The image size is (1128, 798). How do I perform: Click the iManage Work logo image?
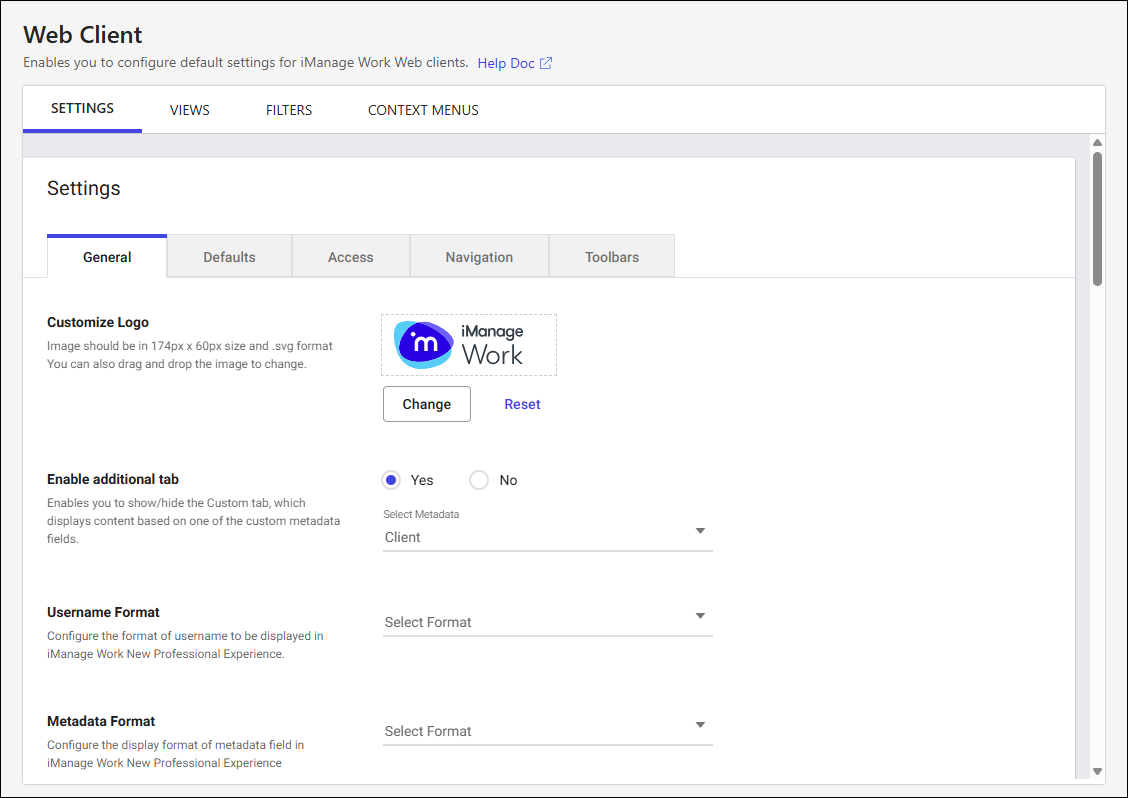[468, 345]
